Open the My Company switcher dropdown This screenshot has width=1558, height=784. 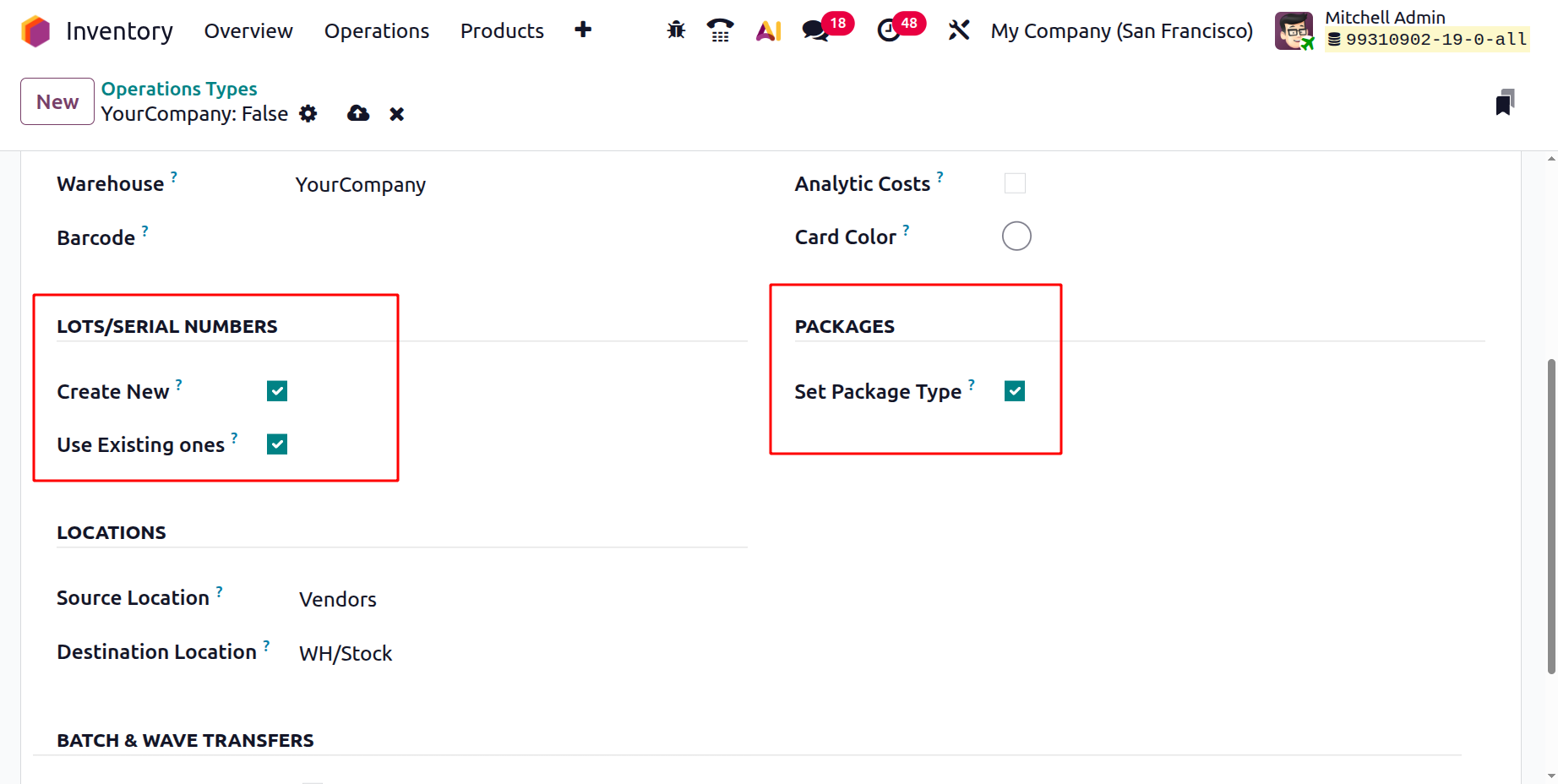pos(1121,31)
